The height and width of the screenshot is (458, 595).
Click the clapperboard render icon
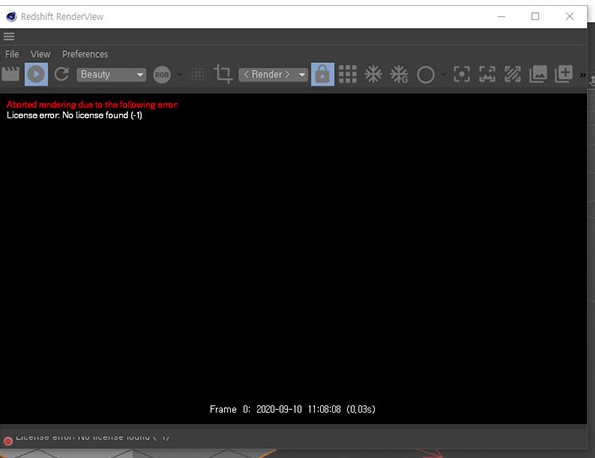11,74
